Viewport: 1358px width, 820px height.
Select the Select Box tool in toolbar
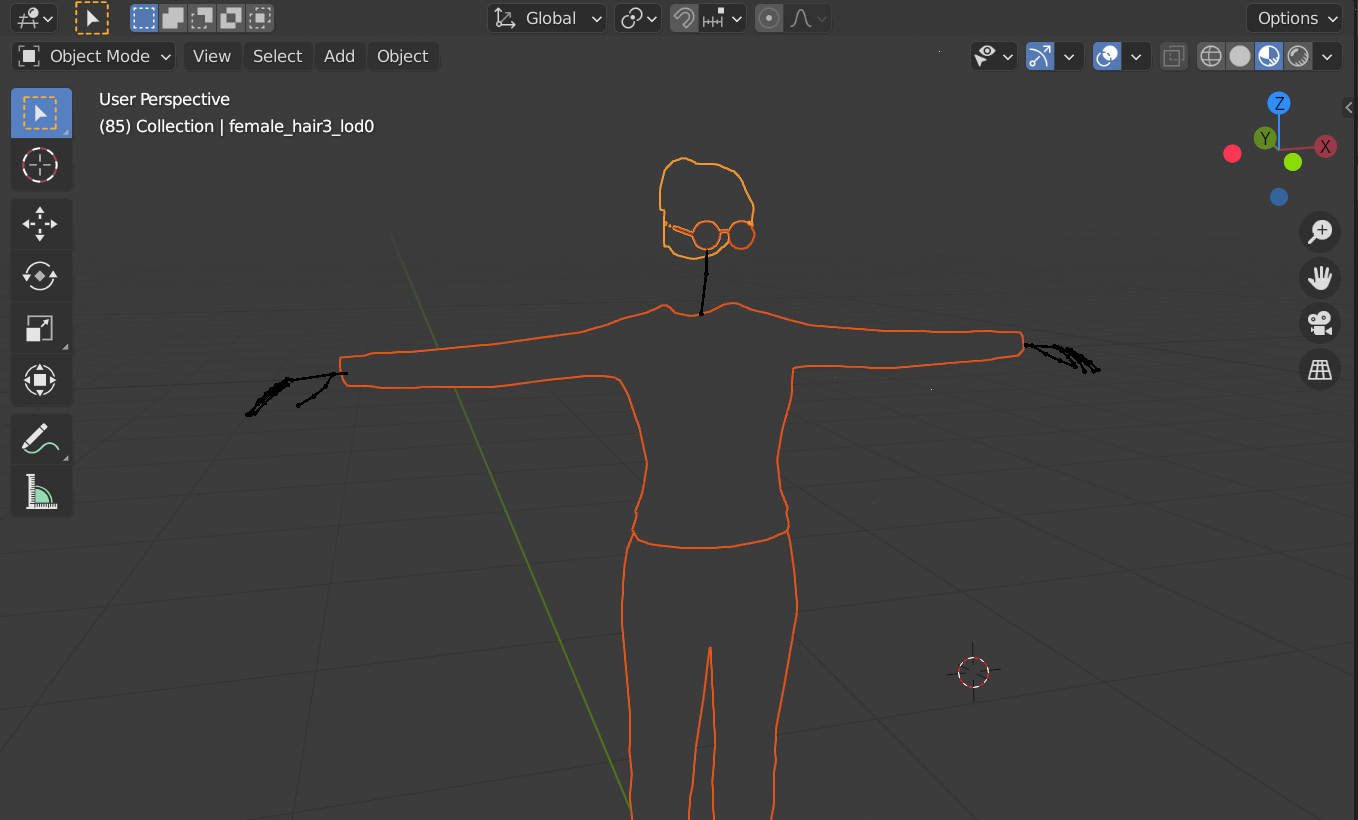click(x=41, y=113)
